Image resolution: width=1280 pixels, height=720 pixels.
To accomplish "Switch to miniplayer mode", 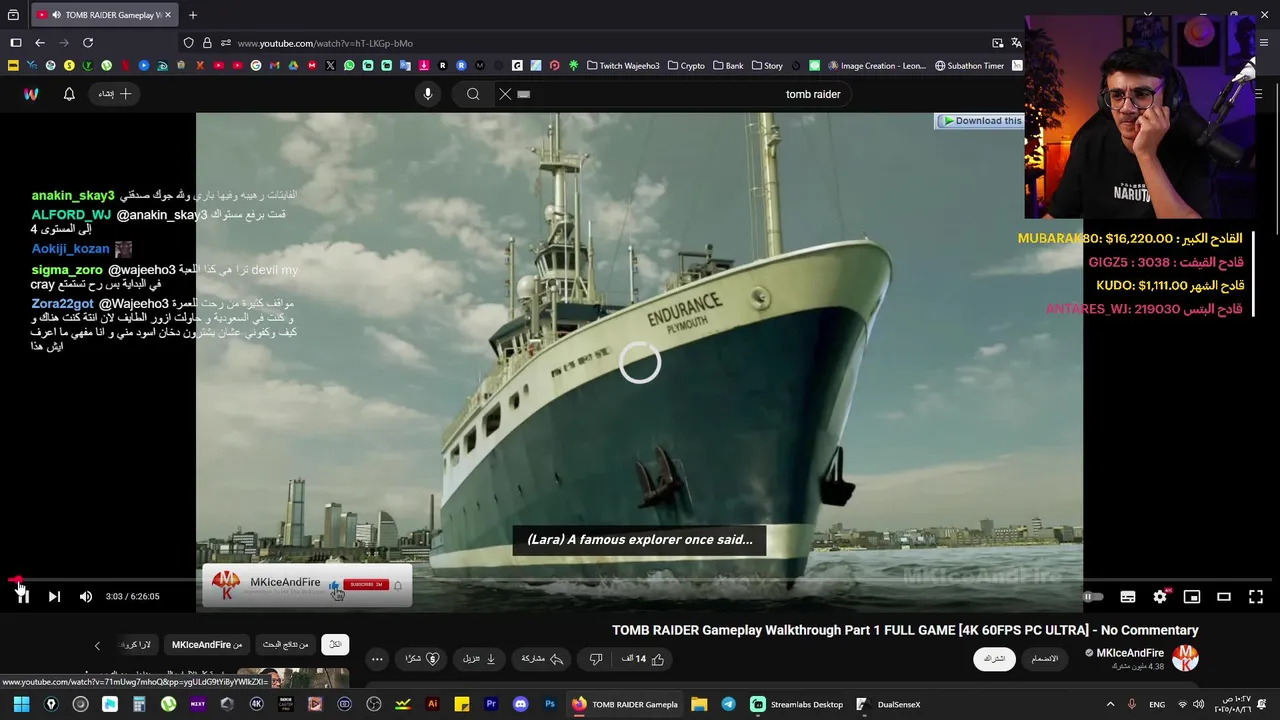I will 1192,597.
